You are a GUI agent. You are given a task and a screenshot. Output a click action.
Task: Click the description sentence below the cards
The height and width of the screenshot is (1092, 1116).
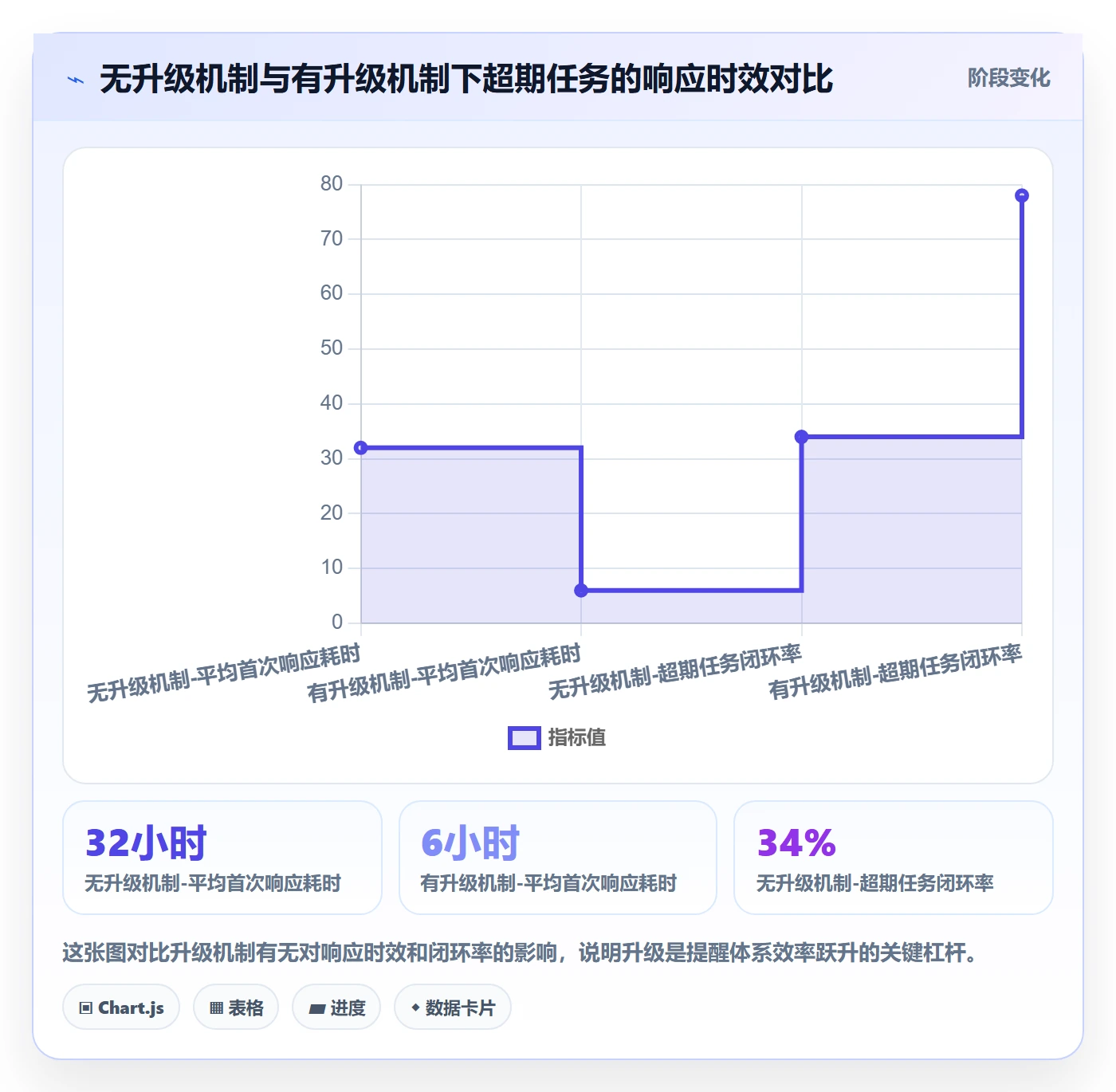pos(520,953)
